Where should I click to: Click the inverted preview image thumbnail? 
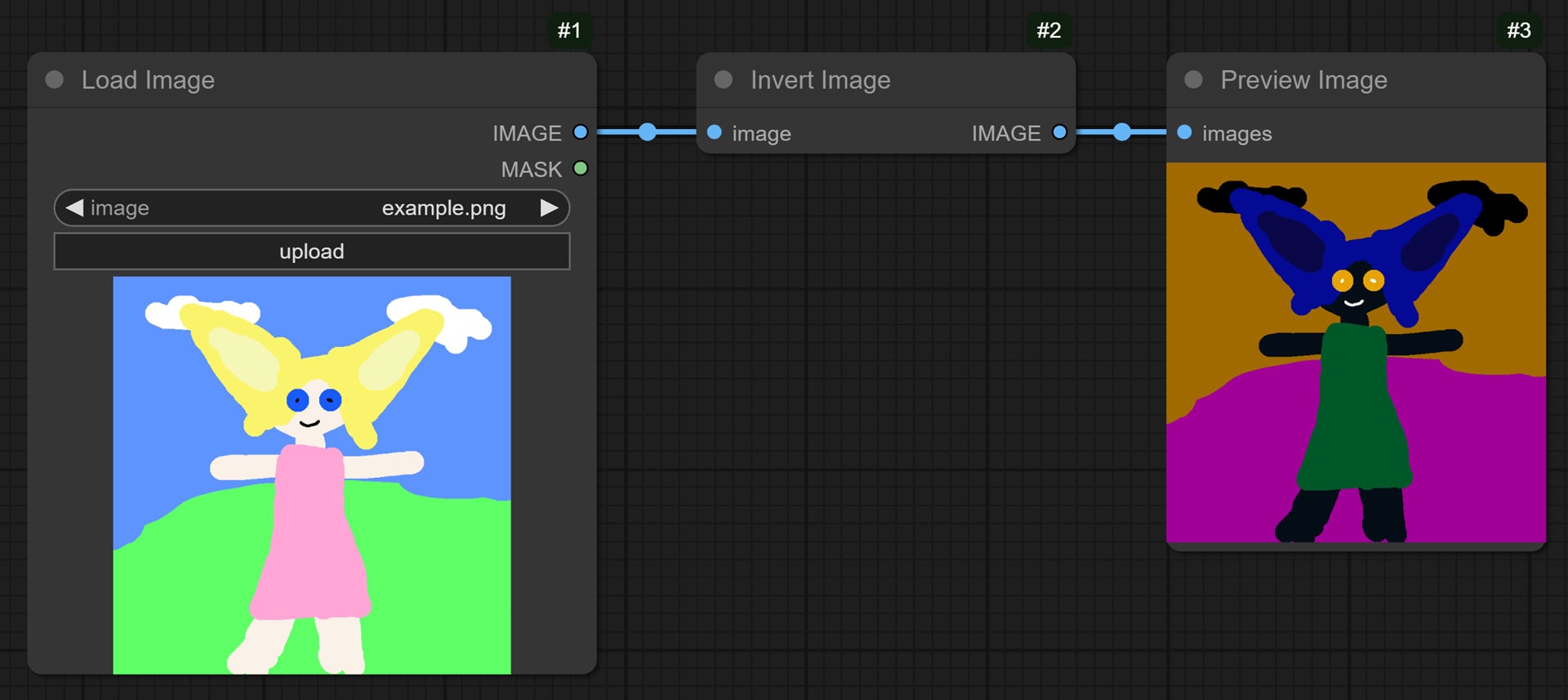[1356, 353]
